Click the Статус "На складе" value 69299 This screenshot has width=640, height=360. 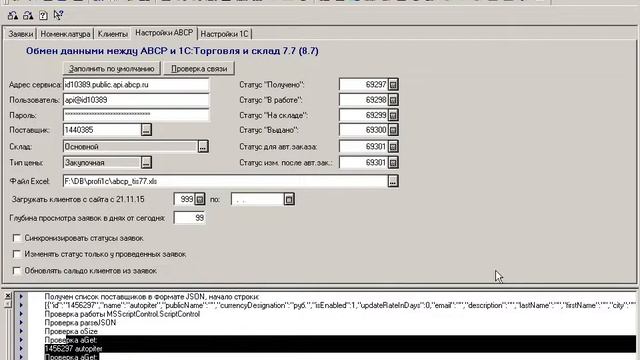pyautogui.click(x=363, y=116)
